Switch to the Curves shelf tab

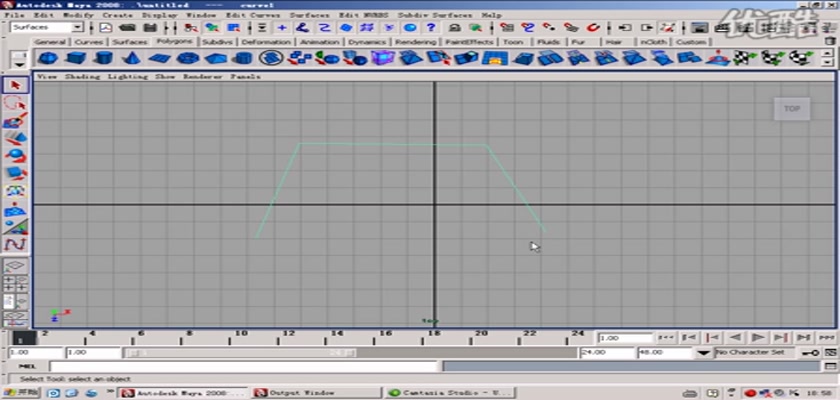point(89,43)
